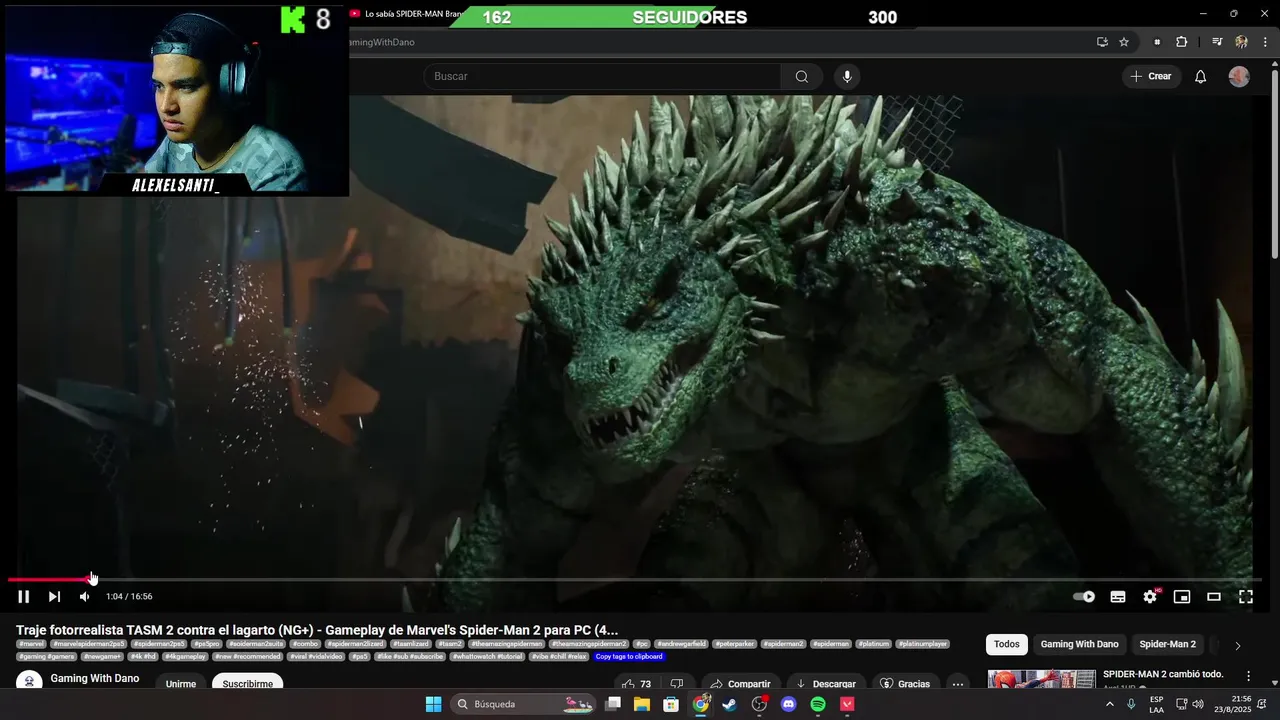Toggle theater mode view
Screen dimensions: 1280x720
pyautogui.click(x=1214, y=597)
